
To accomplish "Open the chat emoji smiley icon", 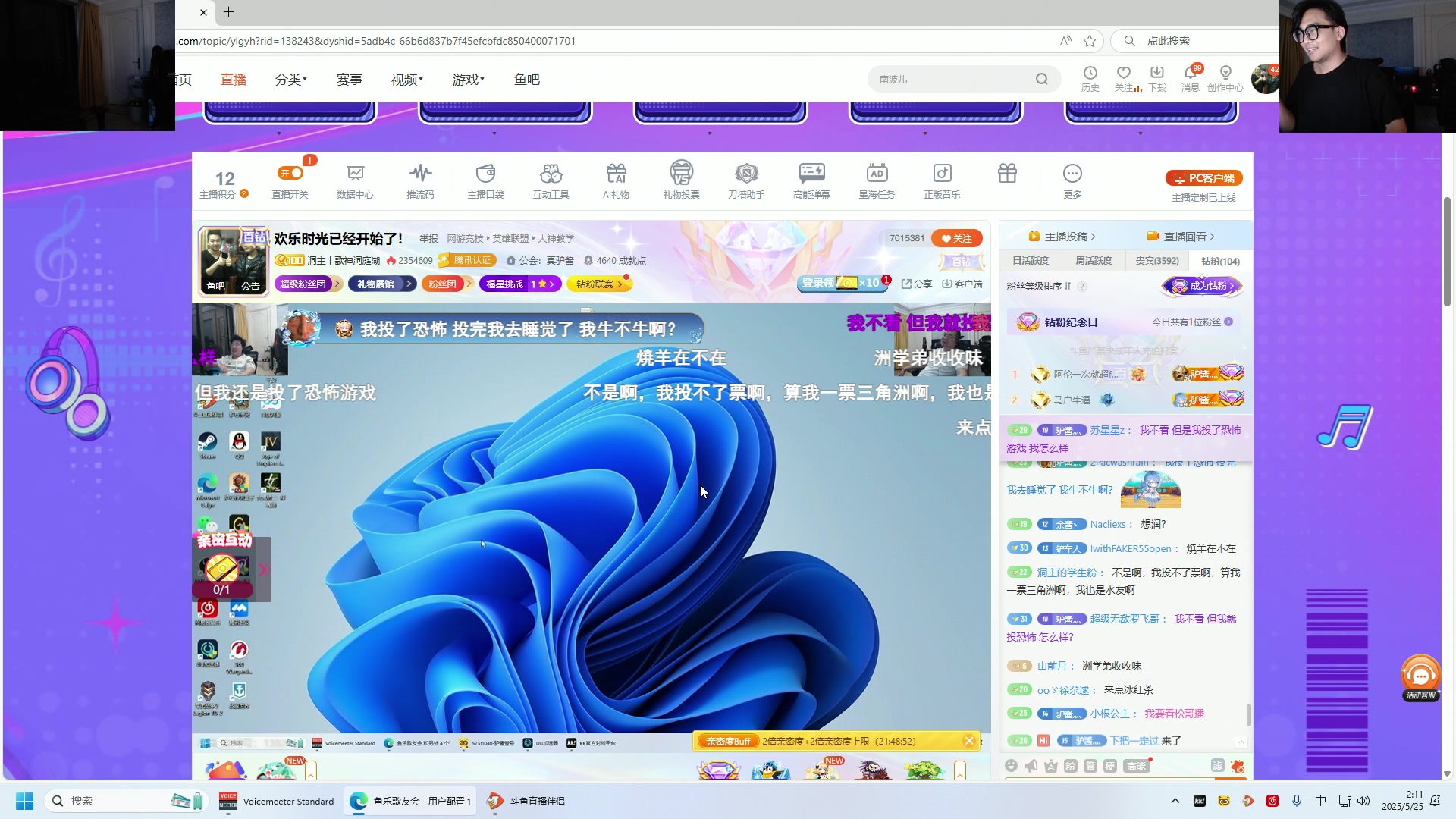I will [x=1011, y=766].
